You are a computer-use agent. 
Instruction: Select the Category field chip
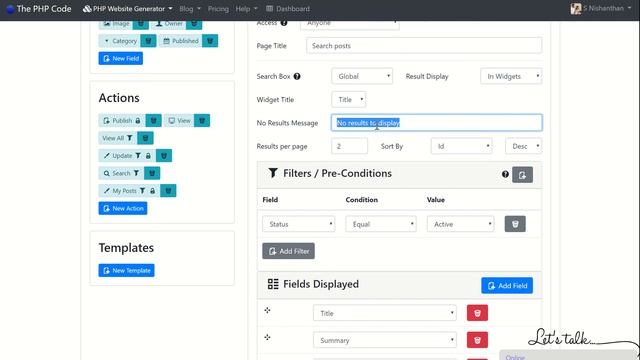point(119,41)
